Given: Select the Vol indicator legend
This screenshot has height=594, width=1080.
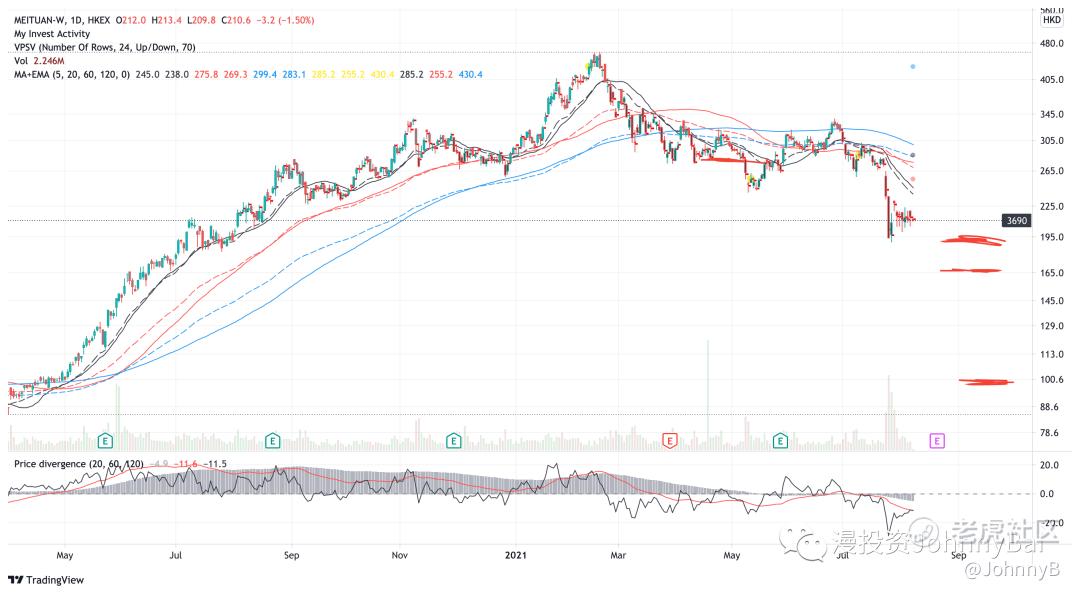Looking at the screenshot, I should [21, 61].
